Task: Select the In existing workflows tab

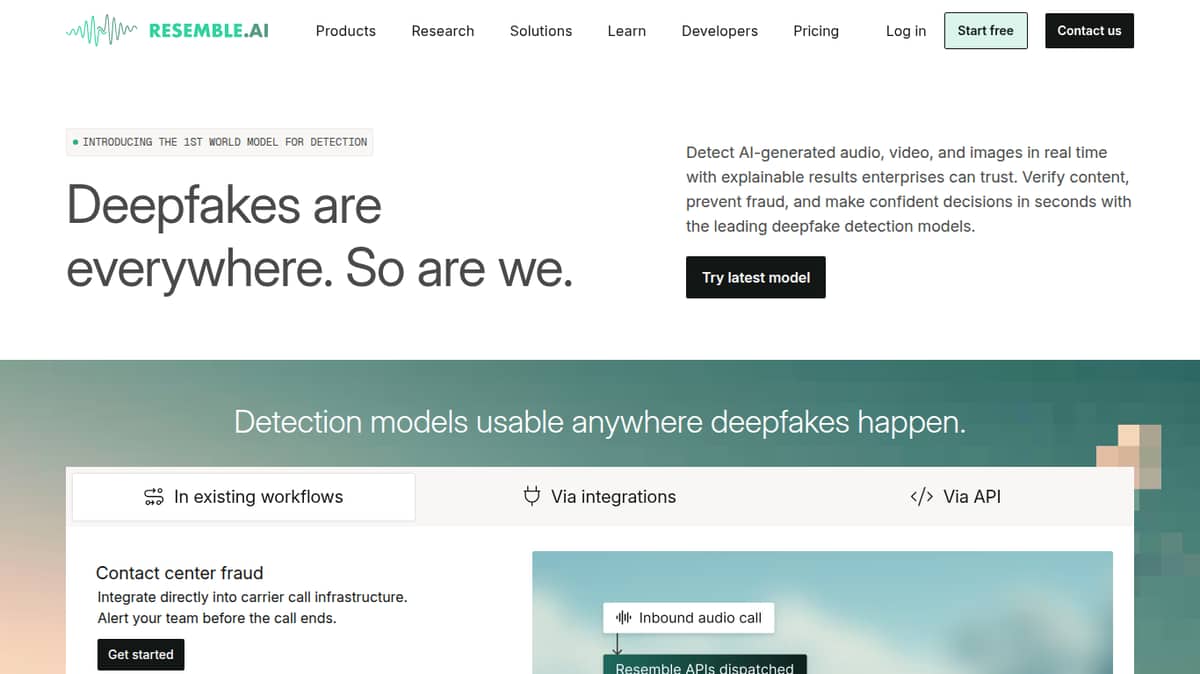Action: [x=244, y=497]
